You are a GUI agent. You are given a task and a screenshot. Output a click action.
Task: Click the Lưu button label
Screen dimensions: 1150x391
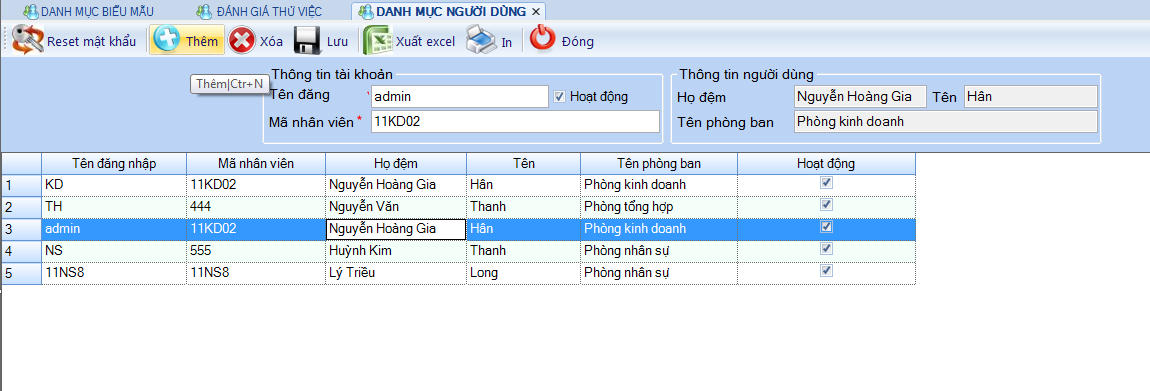coord(337,41)
